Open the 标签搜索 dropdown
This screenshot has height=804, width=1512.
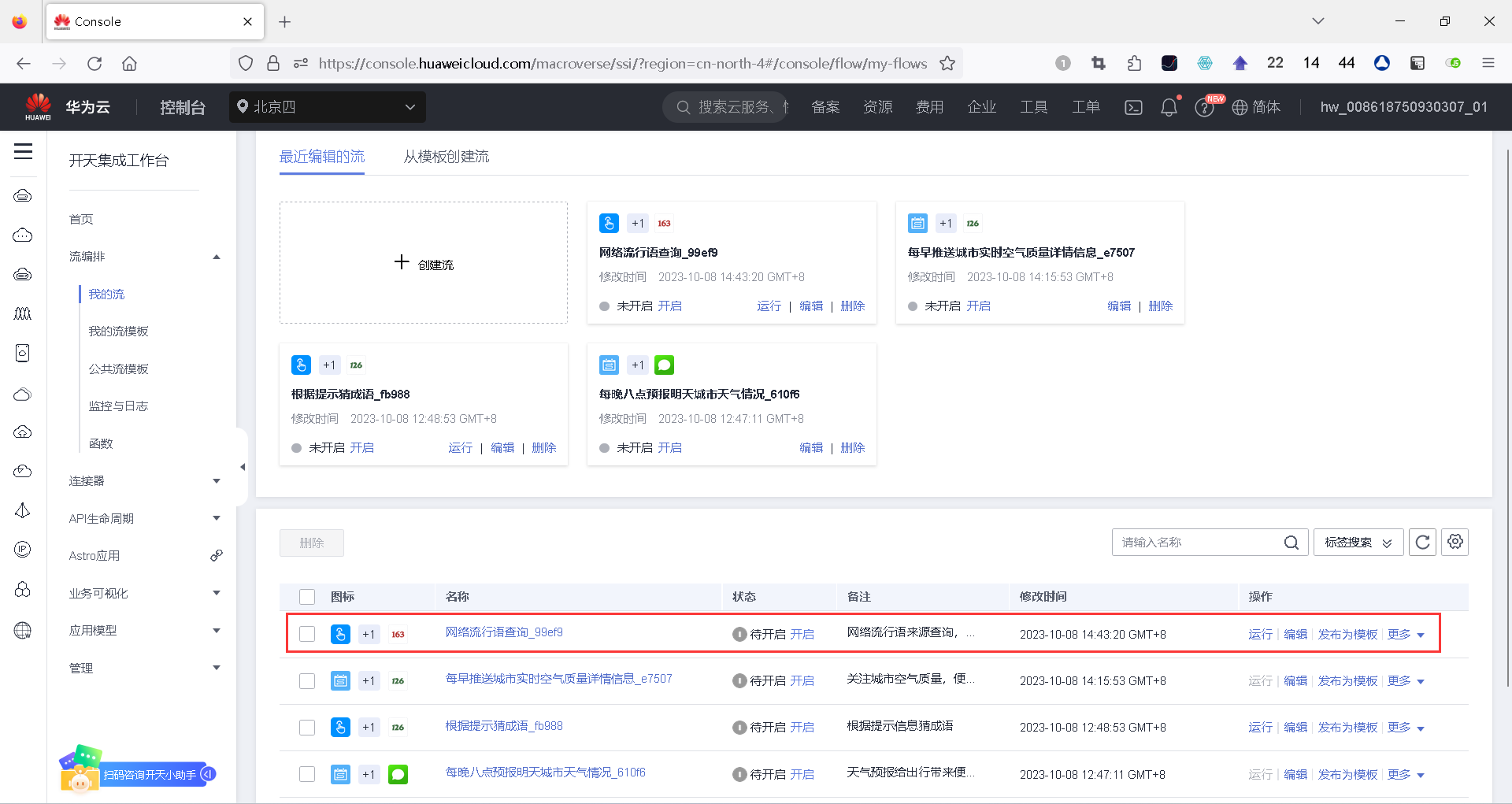coord(1358,543)
